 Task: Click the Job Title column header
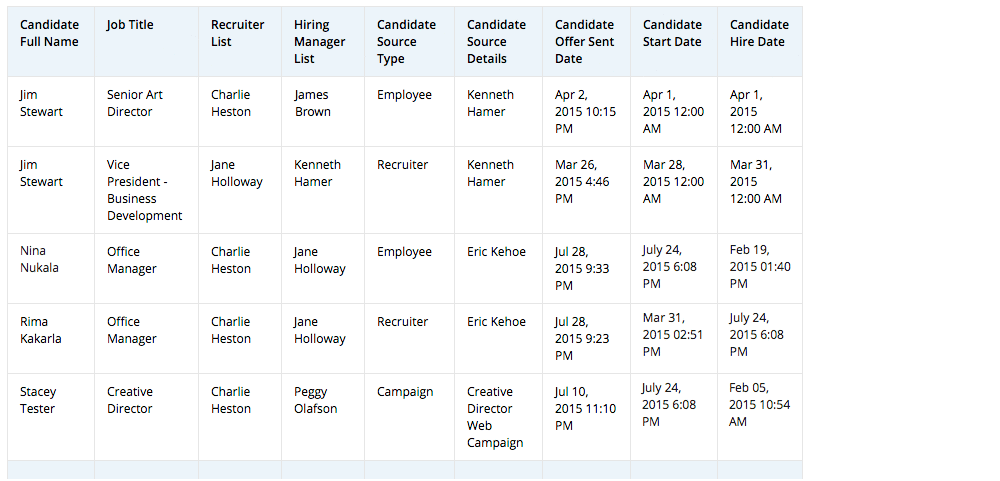pos(130,25)
